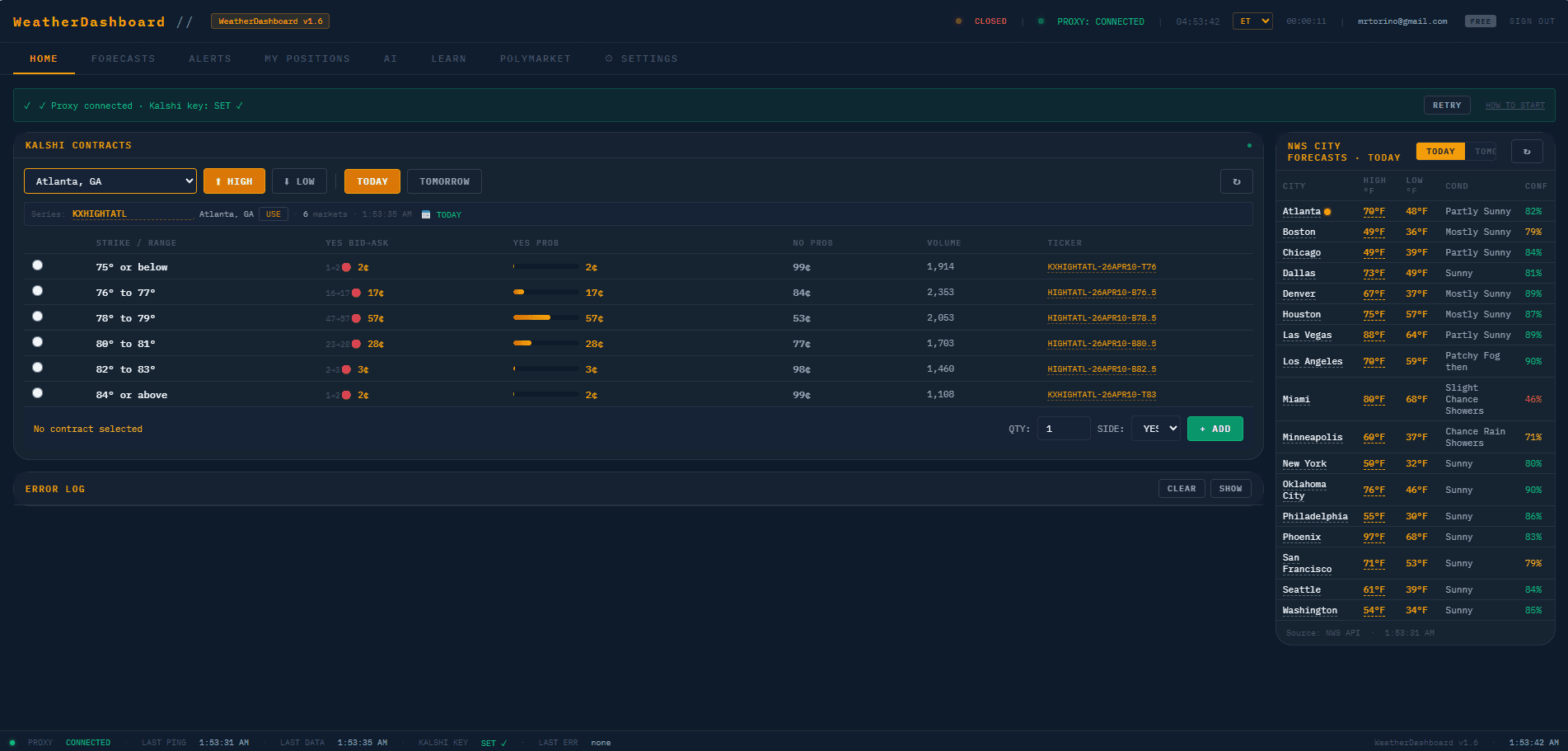The height and width of the screenshot is (751, 1568).
Task: Click the green proxy status dot in footer
Action: 12,743
